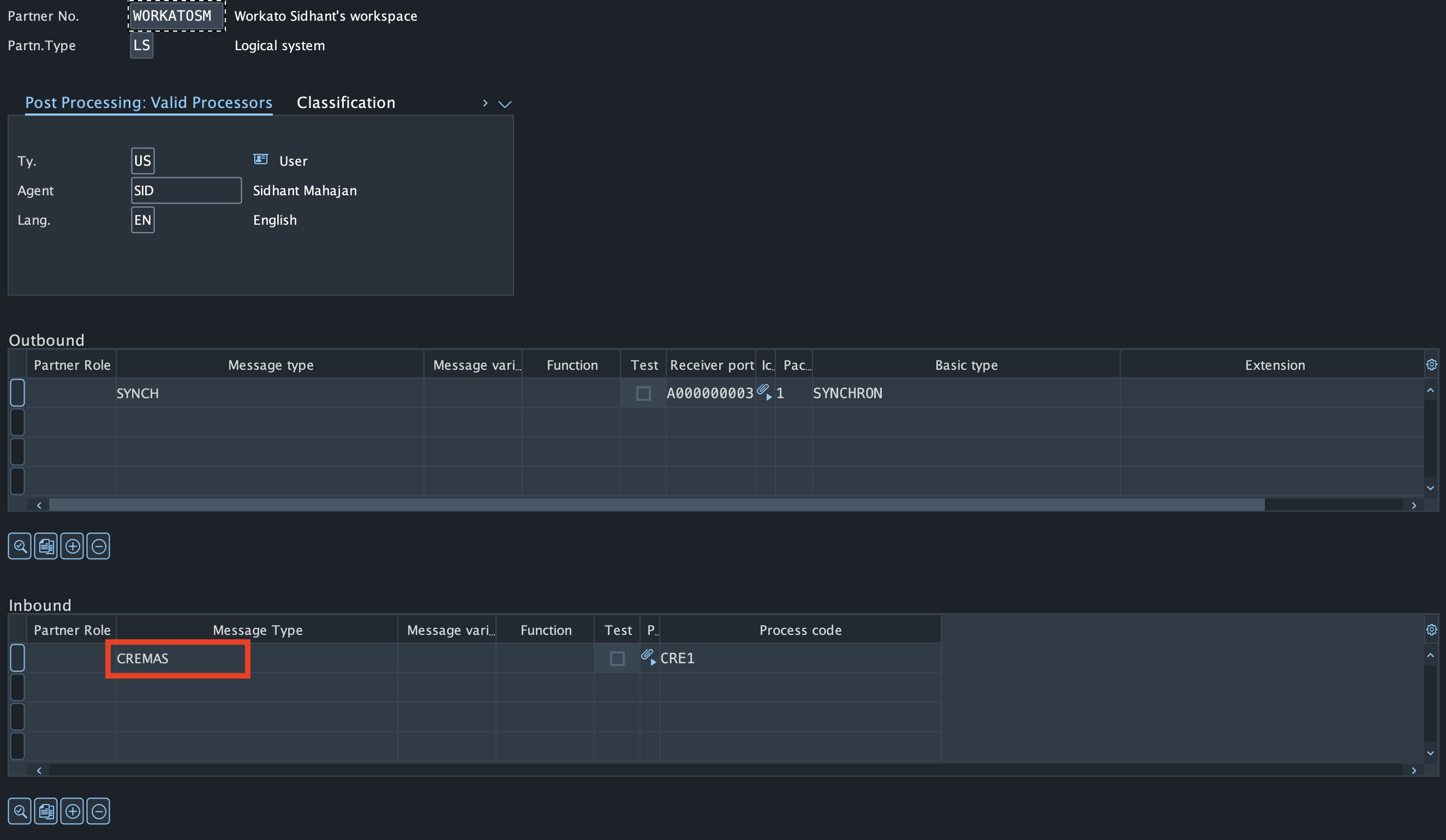Viewport: 1446px width, 840px height.
Task: Toggle Test checkbox for CREMAS row
Action: point(617,658)
